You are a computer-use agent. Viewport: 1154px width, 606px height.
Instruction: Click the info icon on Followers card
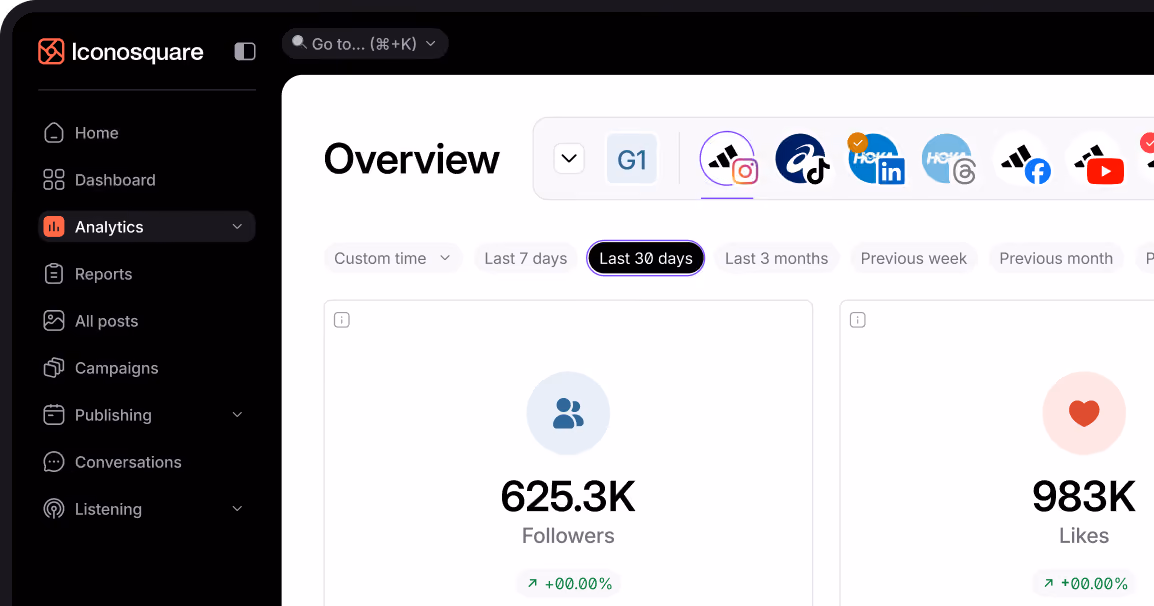pyautogui.click(x=341, y=320)
